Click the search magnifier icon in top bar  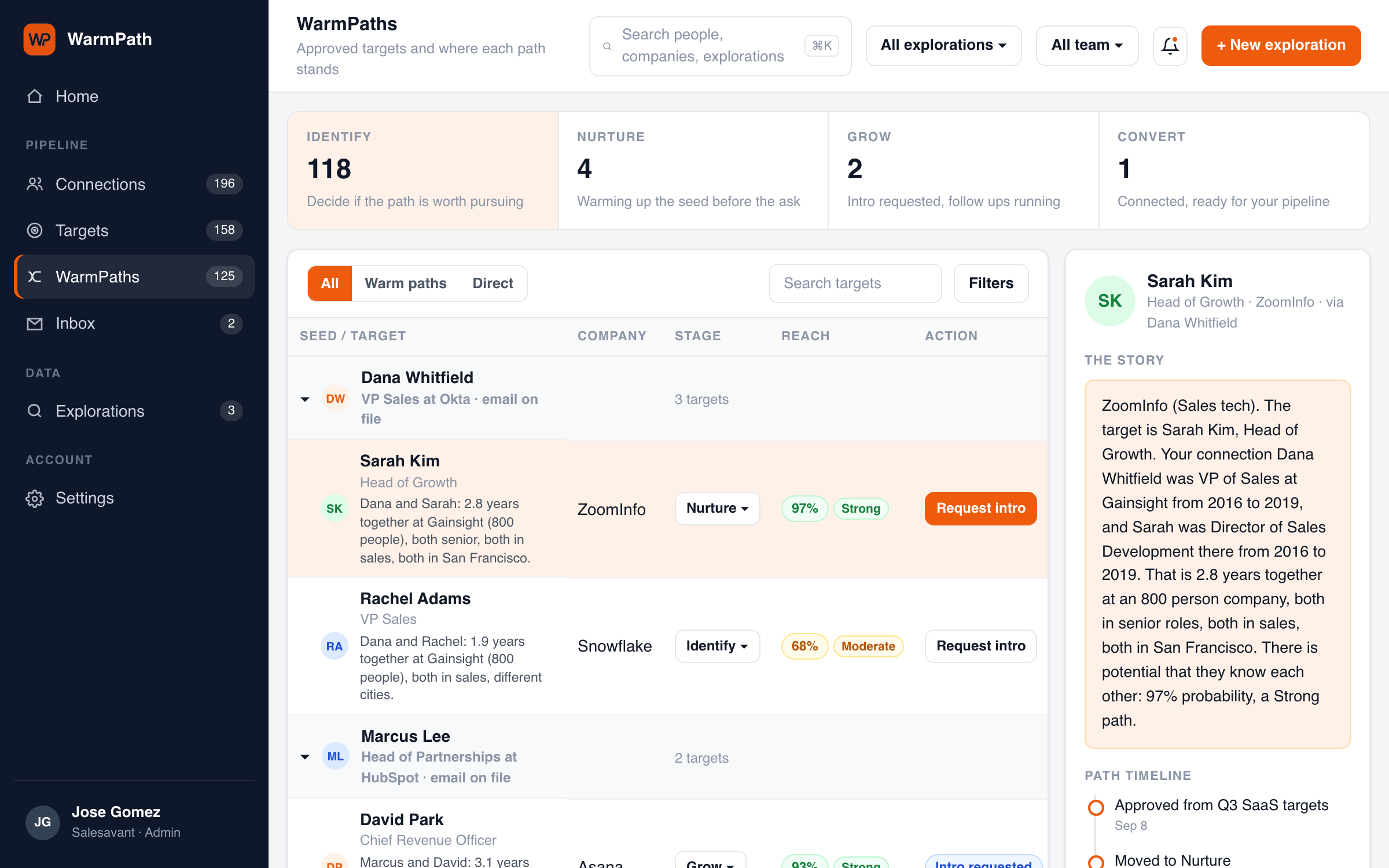tap(607, 46)
